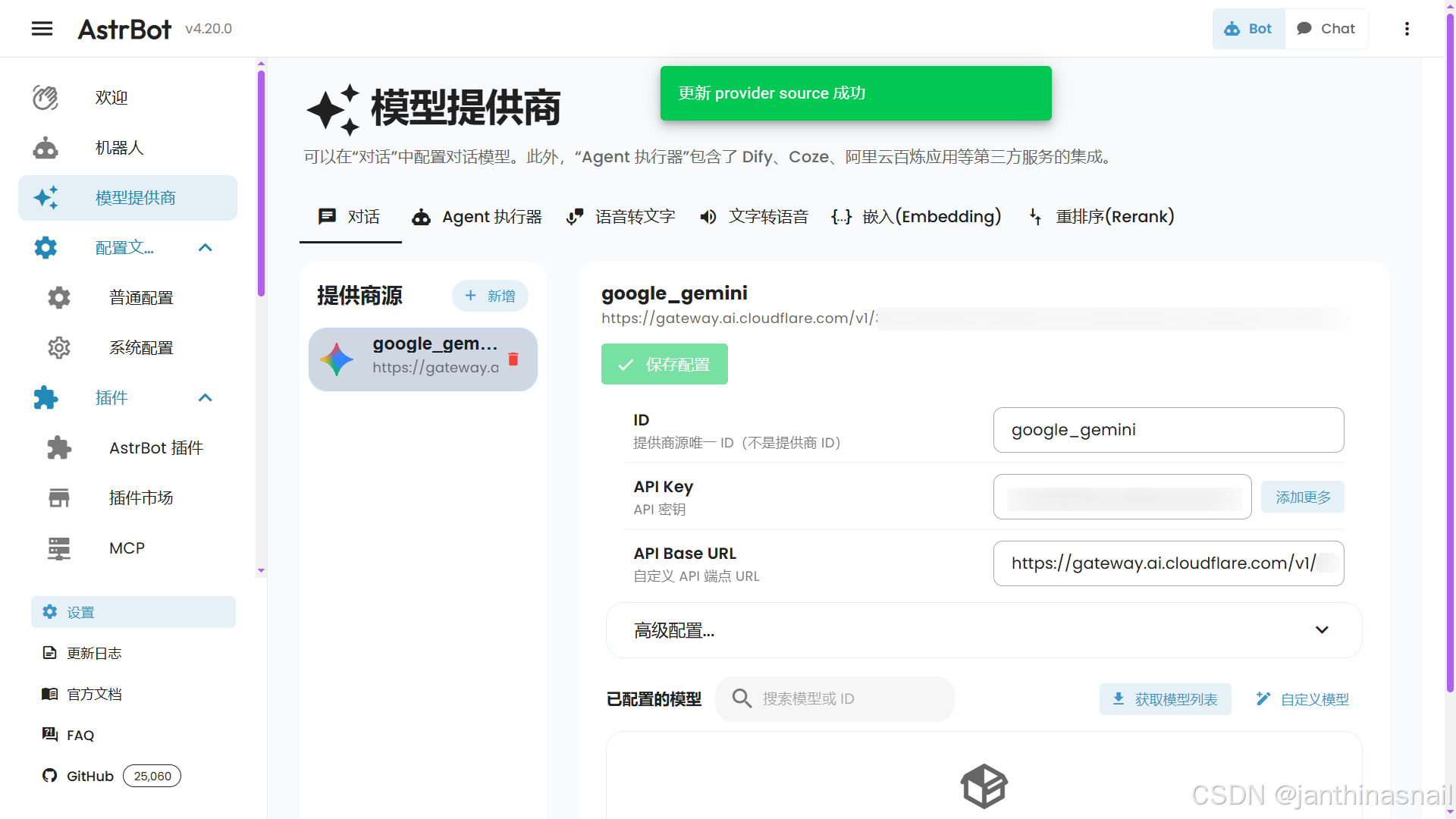Screen dimensions: 1456x819
Task: Click the sparkle icon beside 模型提供商
Action: click(x=45, y=198)
